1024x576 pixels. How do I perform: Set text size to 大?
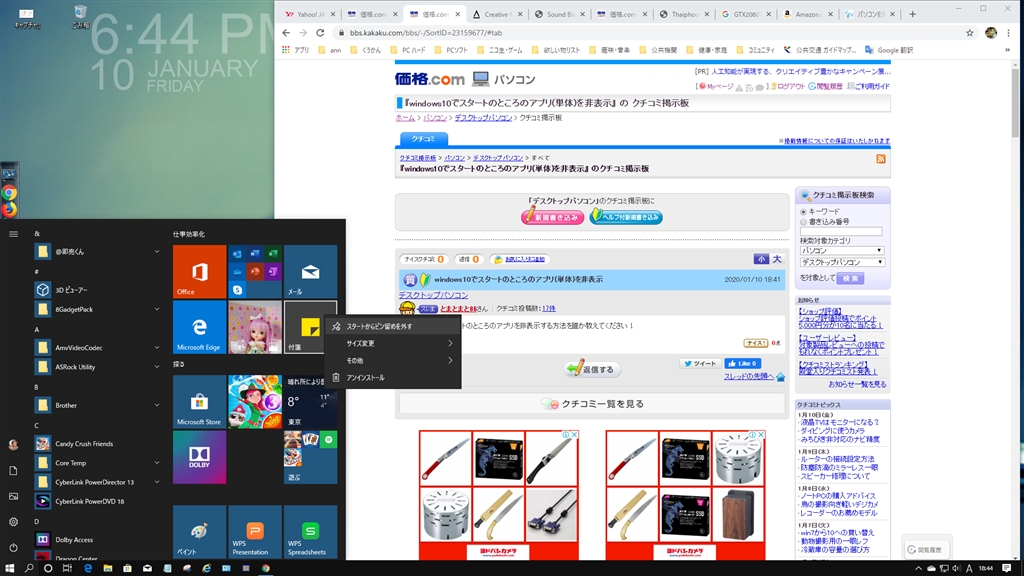(x=777, y=259)
